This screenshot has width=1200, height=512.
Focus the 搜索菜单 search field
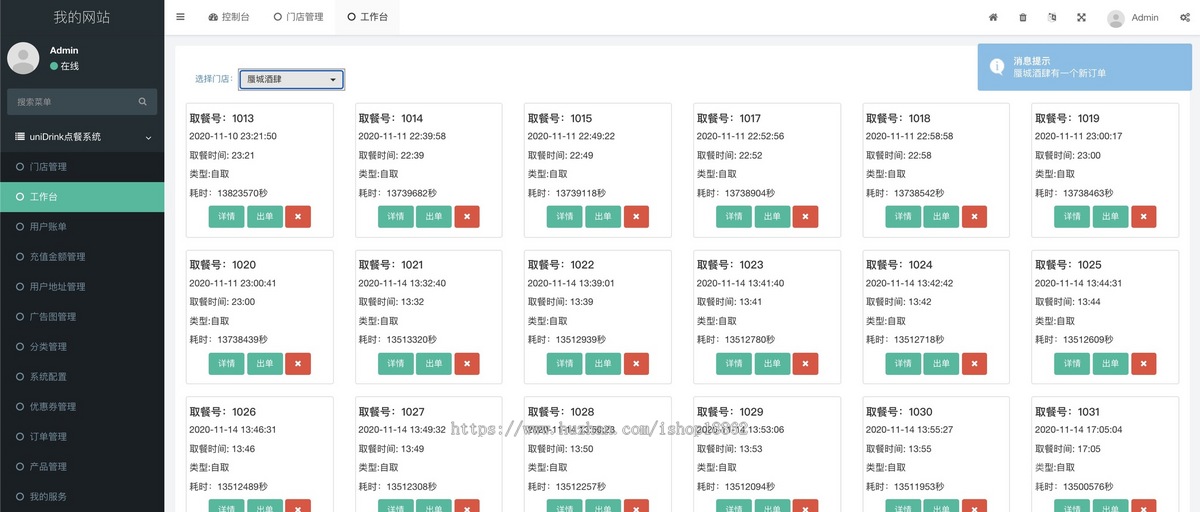[72, 101]
